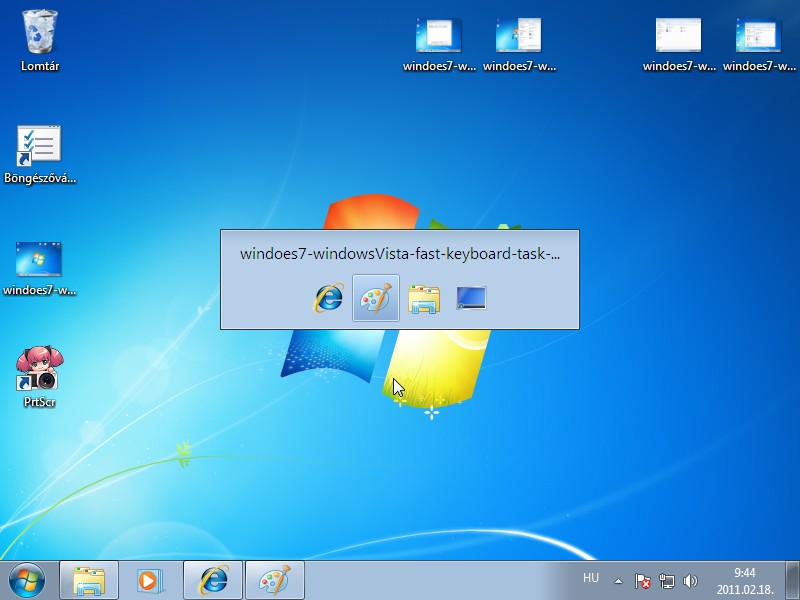Choose the Paint icon in task switcher
This screenshot has height=600, width=800.
coord(376,298)
